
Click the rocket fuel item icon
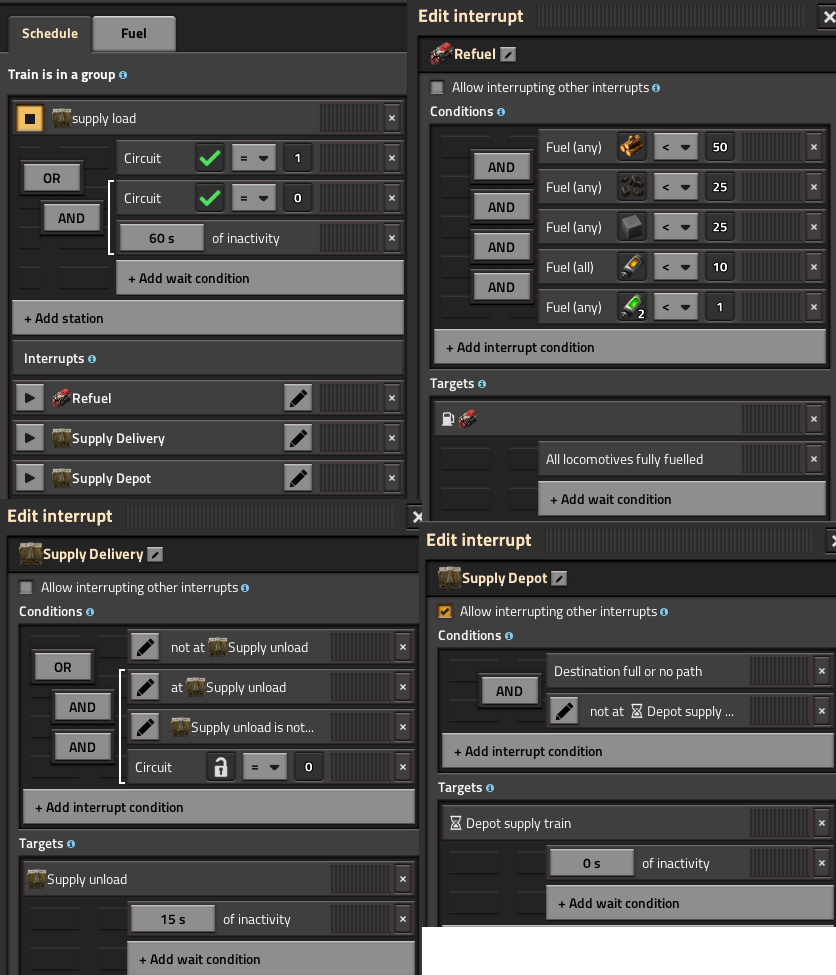(x=631, y=267)
